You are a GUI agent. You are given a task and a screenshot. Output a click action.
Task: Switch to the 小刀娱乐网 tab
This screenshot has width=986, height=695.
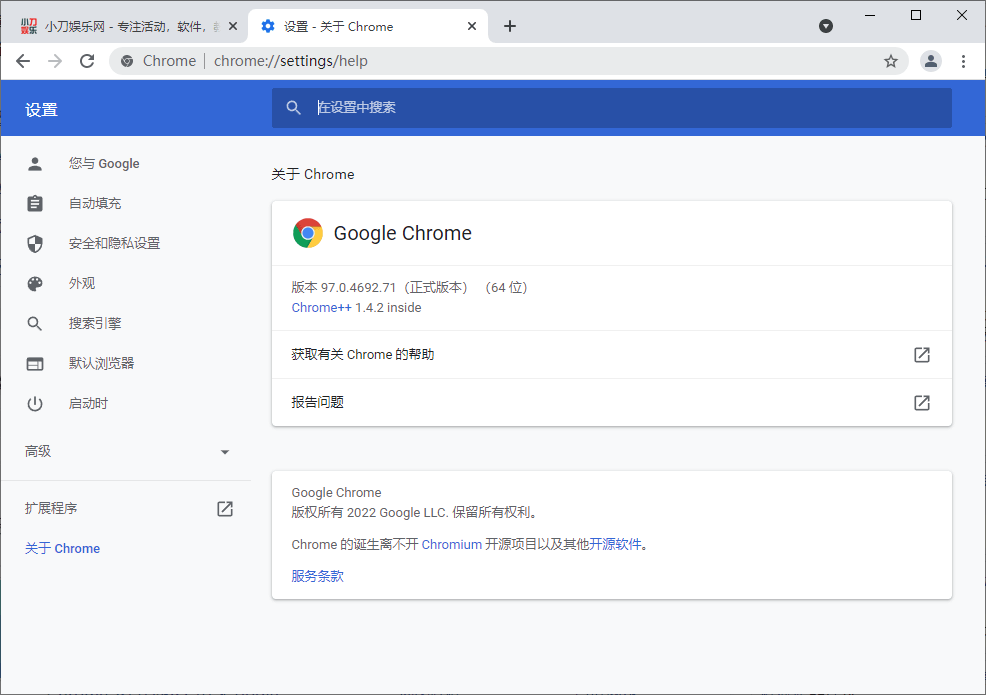(x=120, y=27)
